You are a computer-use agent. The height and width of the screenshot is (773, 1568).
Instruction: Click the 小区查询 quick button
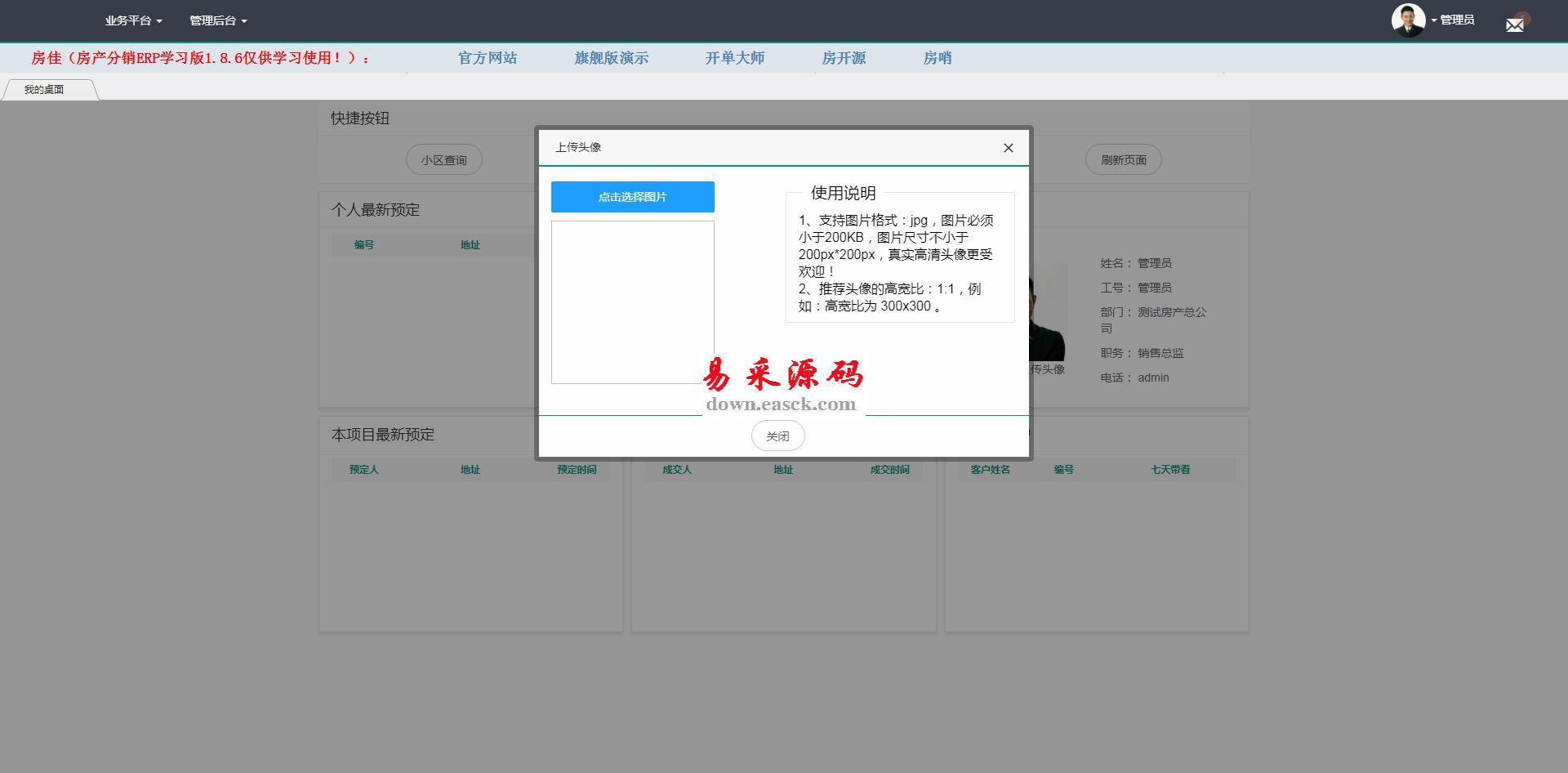pyautogui.click(x=444, y=160)
